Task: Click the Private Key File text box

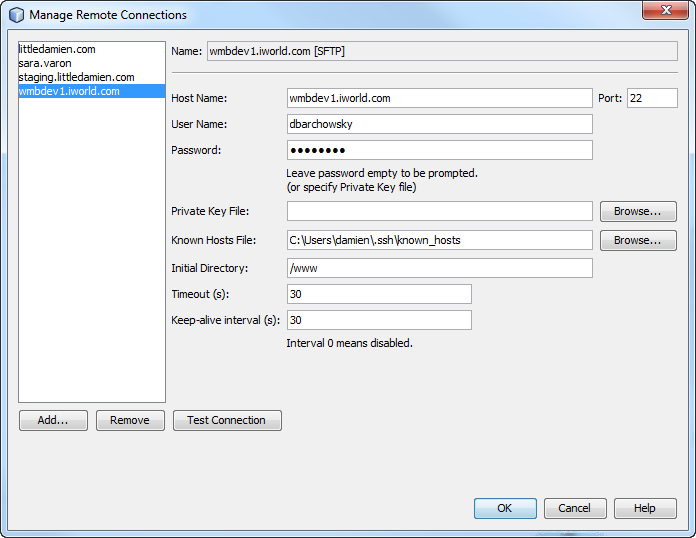Action: [439, 211]
